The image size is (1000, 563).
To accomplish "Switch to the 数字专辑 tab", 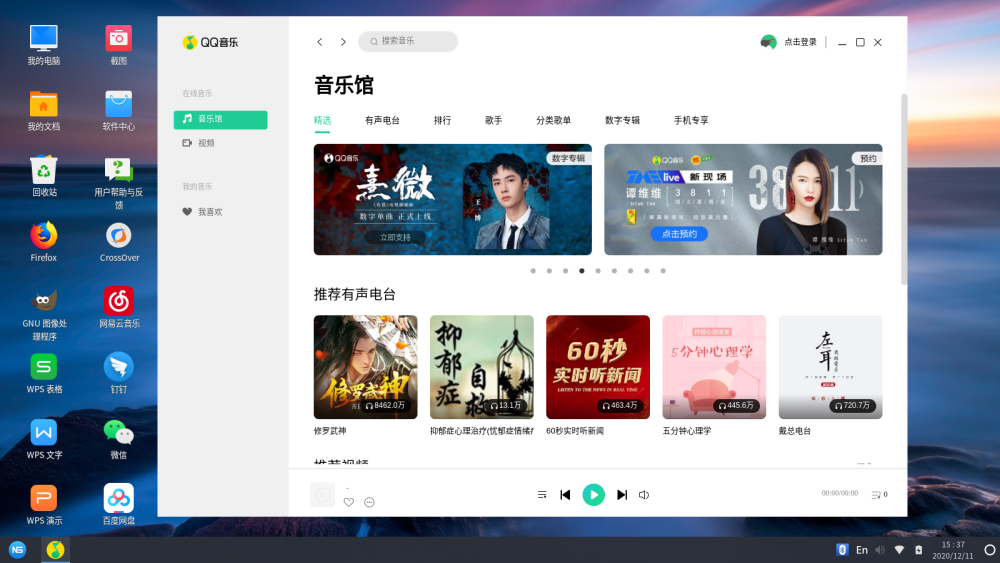I will (x=622, y=121).
